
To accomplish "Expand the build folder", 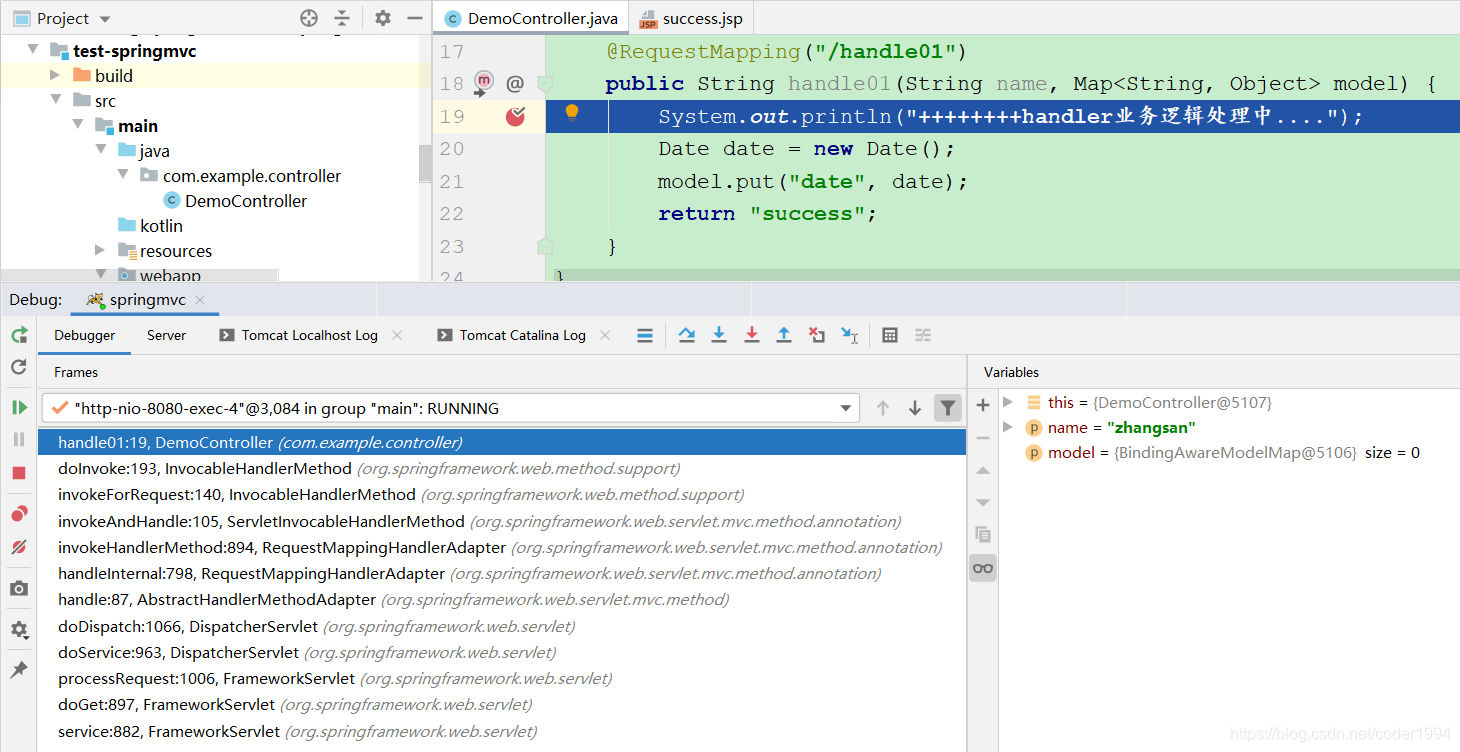I will tap(55, 75).
